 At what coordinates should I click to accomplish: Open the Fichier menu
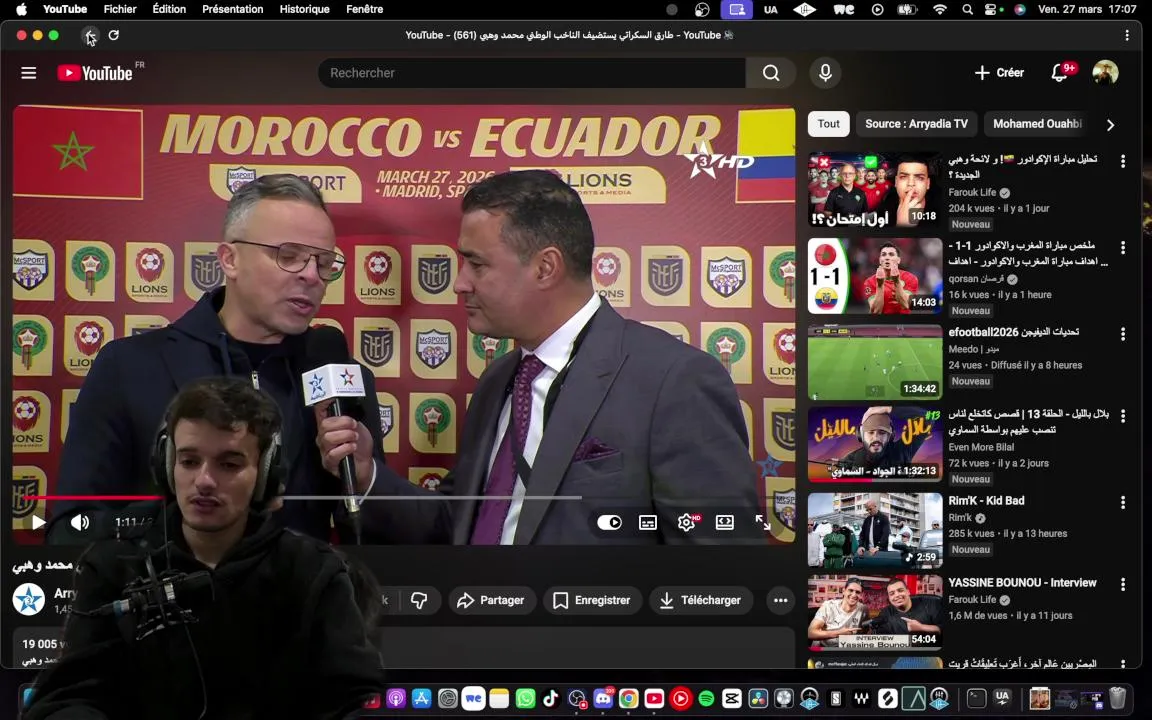pyautogui.click(x=120, y=10)
